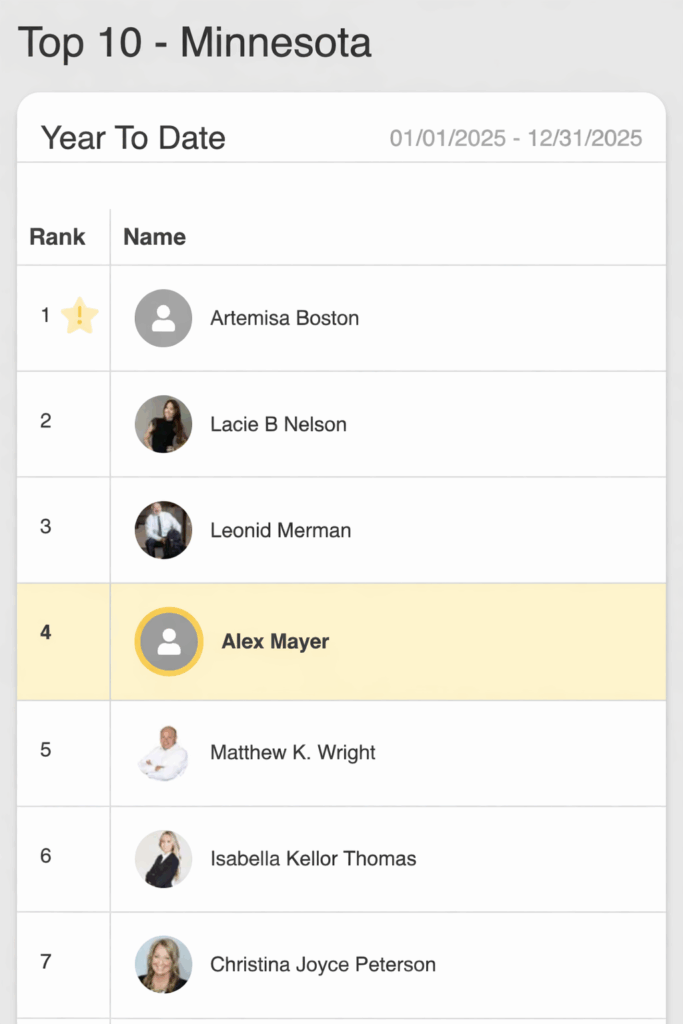Viewport: 683px width, 1024px height.
Task: Select Isabella Kellor Thomas's profile photo
Action: pyautogui.click(x=163, y=859)
